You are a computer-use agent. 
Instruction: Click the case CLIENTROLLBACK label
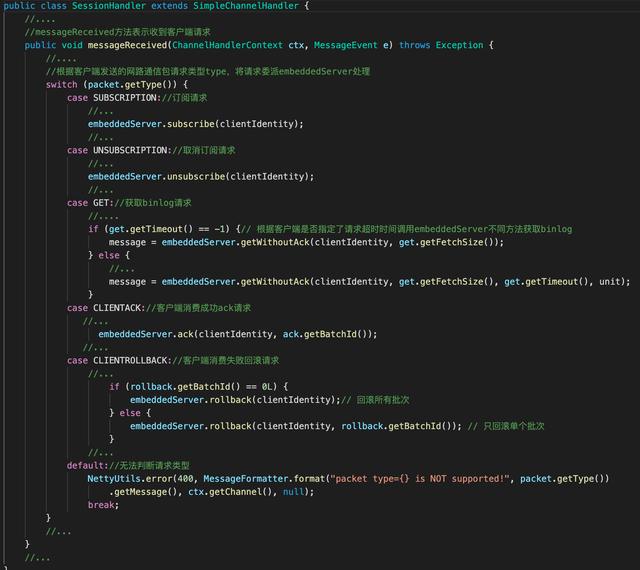point(119,361)
